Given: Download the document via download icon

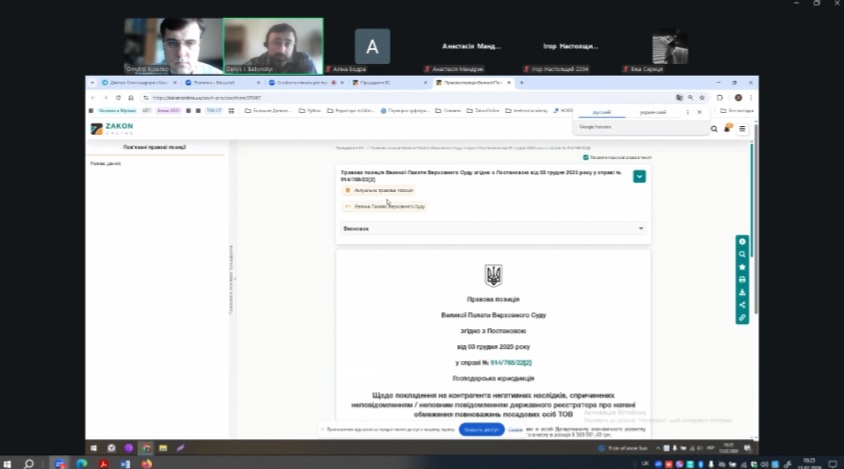Looking at the screenshot, I should pos(742,292).
